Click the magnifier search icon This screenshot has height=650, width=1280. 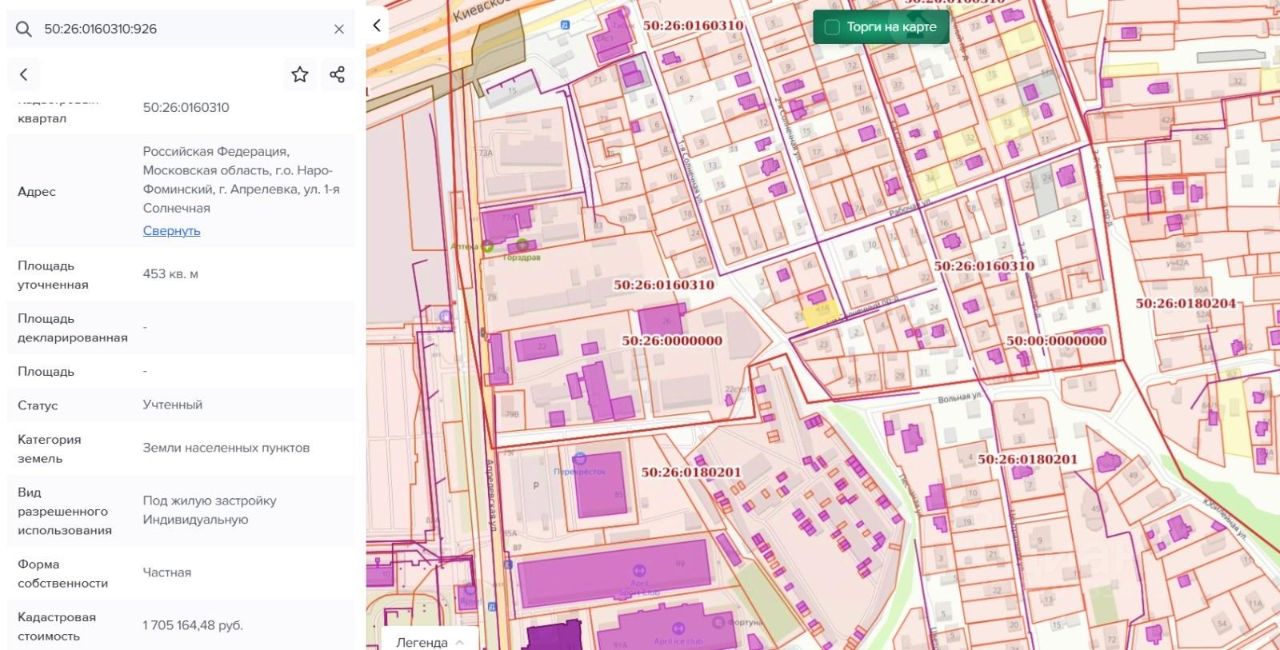[x=24, y=29]
